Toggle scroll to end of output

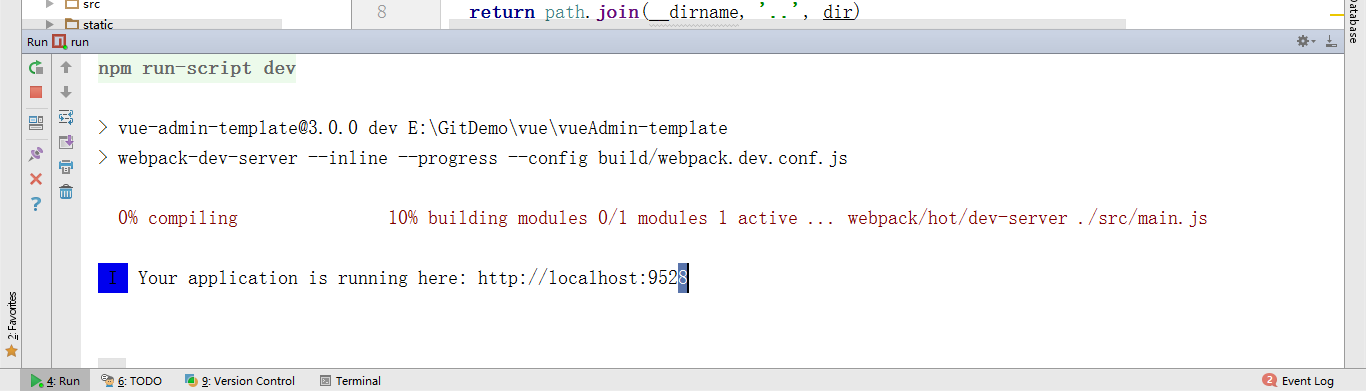click(66, 142)
